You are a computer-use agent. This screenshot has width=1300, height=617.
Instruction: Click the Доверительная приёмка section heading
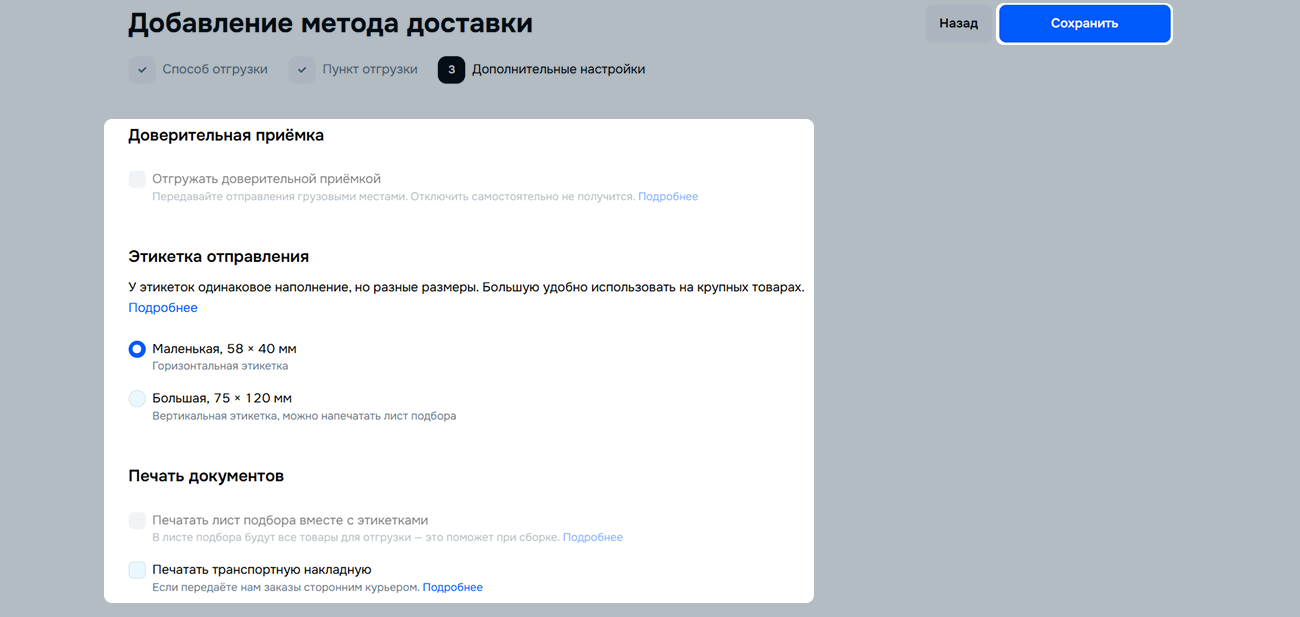[226, 135]
